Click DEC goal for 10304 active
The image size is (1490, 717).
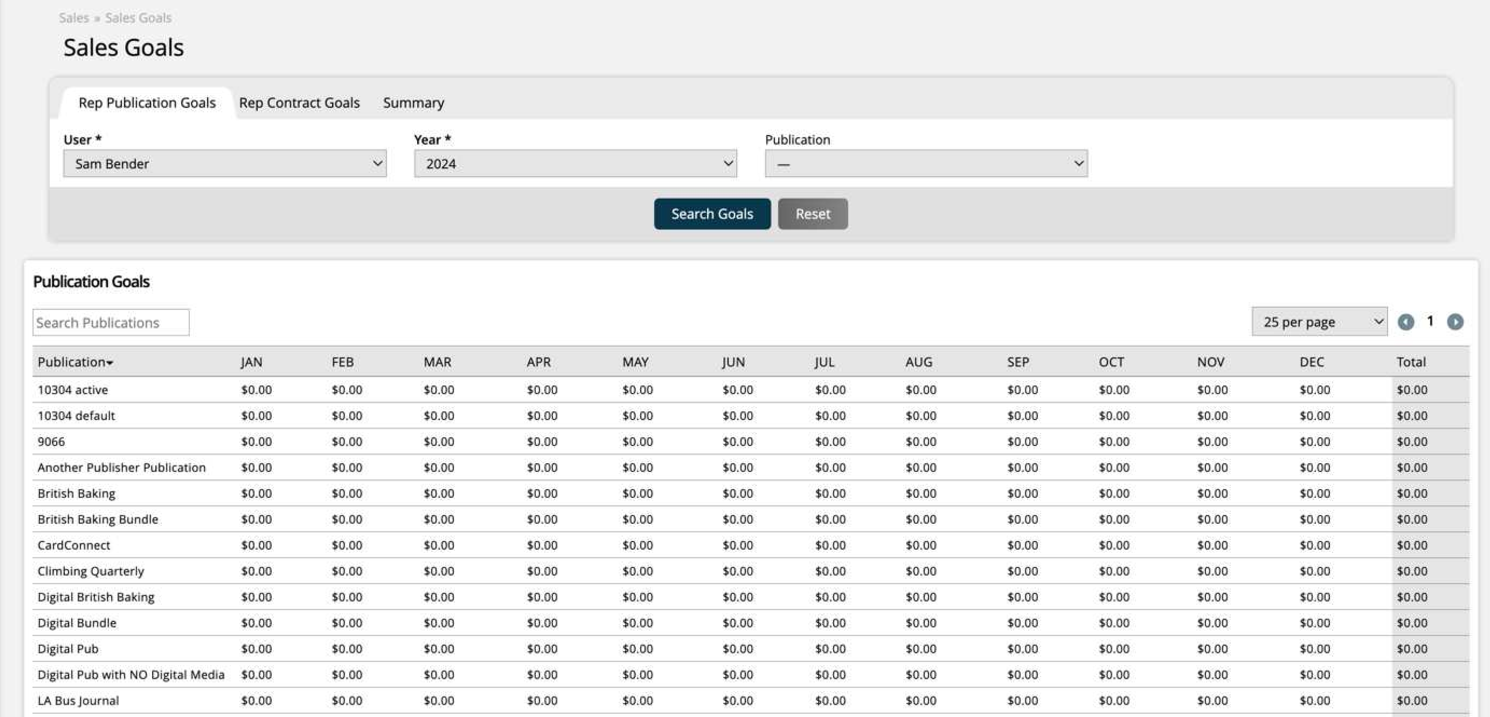pos(1314,389)
